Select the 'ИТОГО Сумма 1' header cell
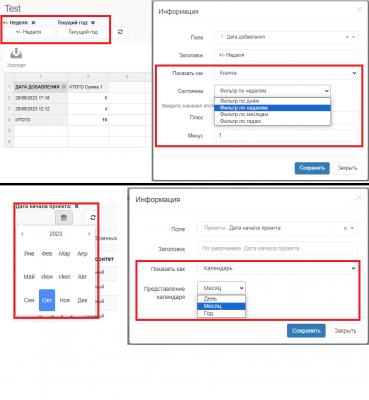 coord(88,87)
